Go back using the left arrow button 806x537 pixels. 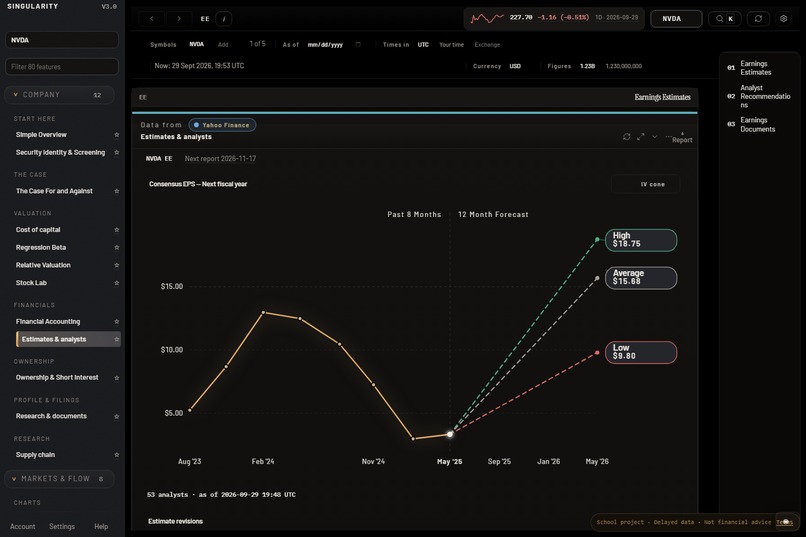point(152,18)
